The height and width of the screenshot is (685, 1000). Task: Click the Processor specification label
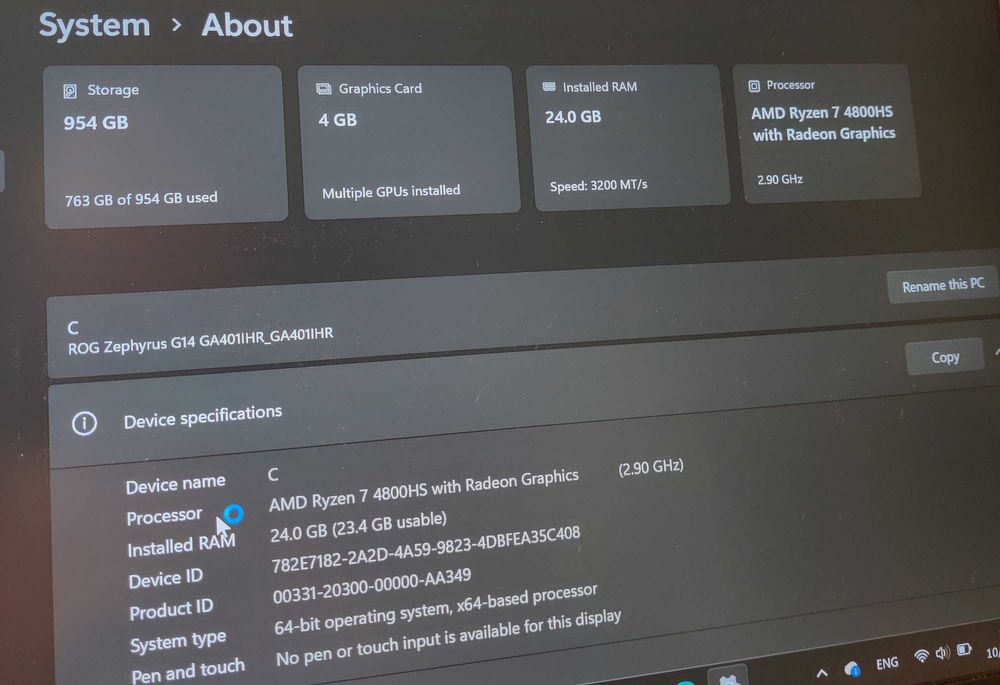164,516
